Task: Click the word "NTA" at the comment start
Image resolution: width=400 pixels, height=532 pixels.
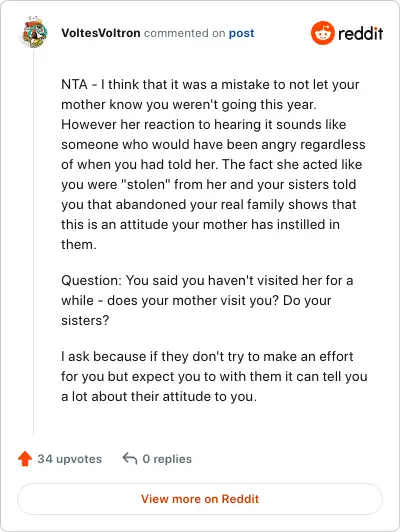Action: [74, 84]
